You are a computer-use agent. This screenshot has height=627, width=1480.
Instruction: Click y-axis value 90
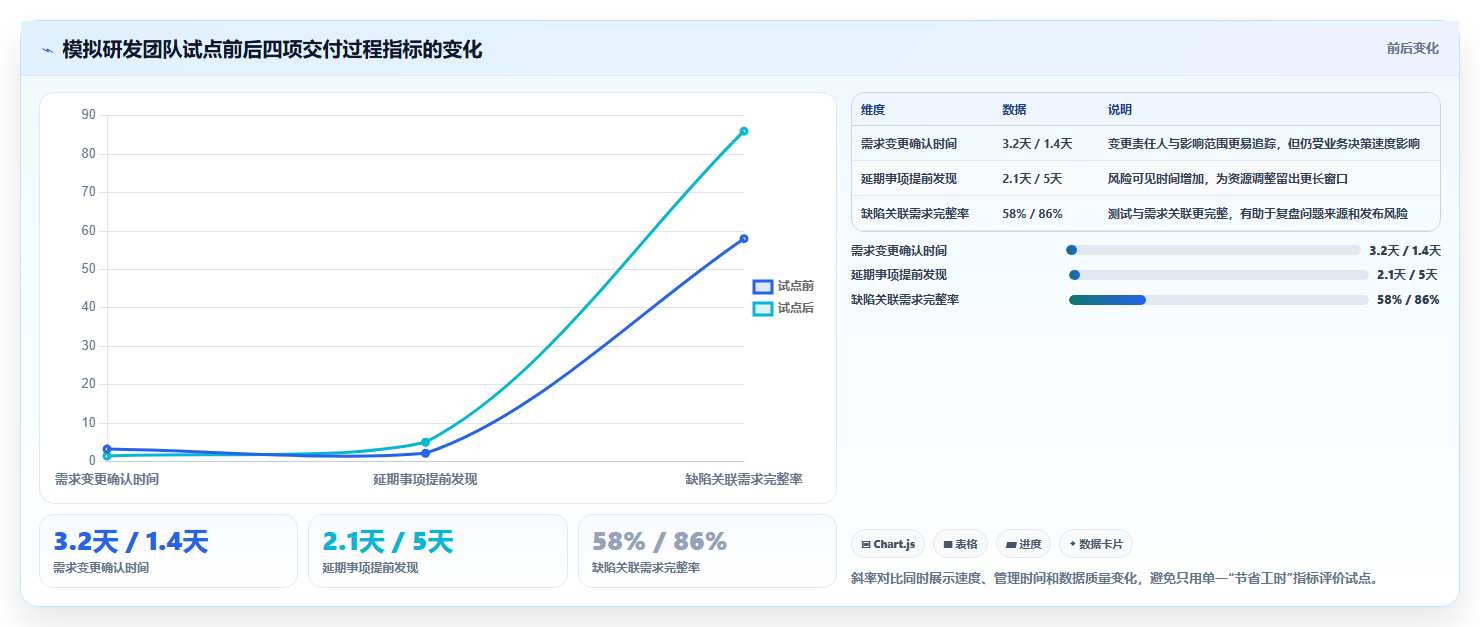click(88, 116)
